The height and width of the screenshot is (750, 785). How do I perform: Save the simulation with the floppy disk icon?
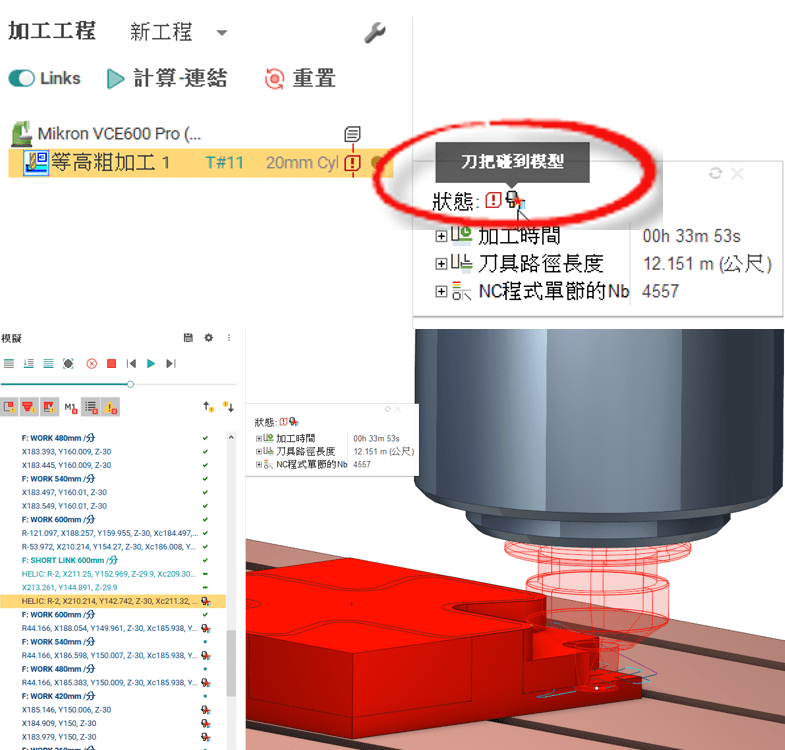(x=188, y=338)
